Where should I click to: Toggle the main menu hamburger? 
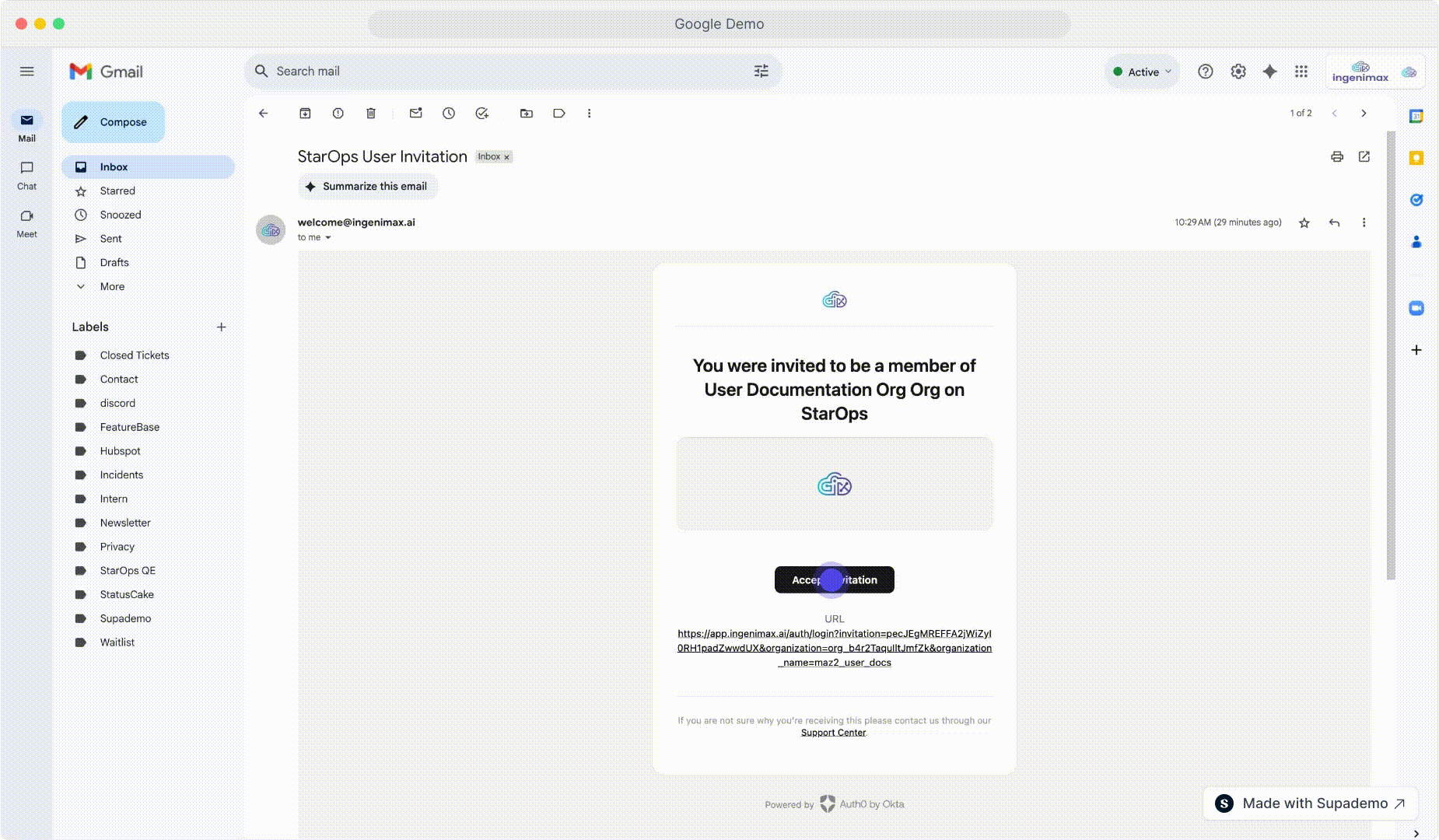pyautogui.click(x=27, y=72)
